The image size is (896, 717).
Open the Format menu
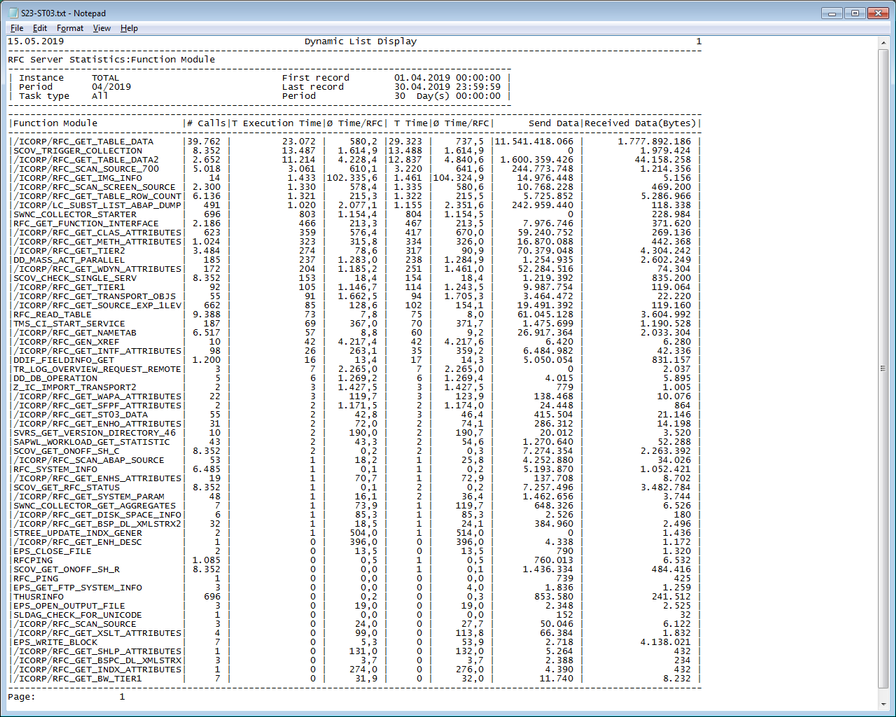[x=73, y=30]
